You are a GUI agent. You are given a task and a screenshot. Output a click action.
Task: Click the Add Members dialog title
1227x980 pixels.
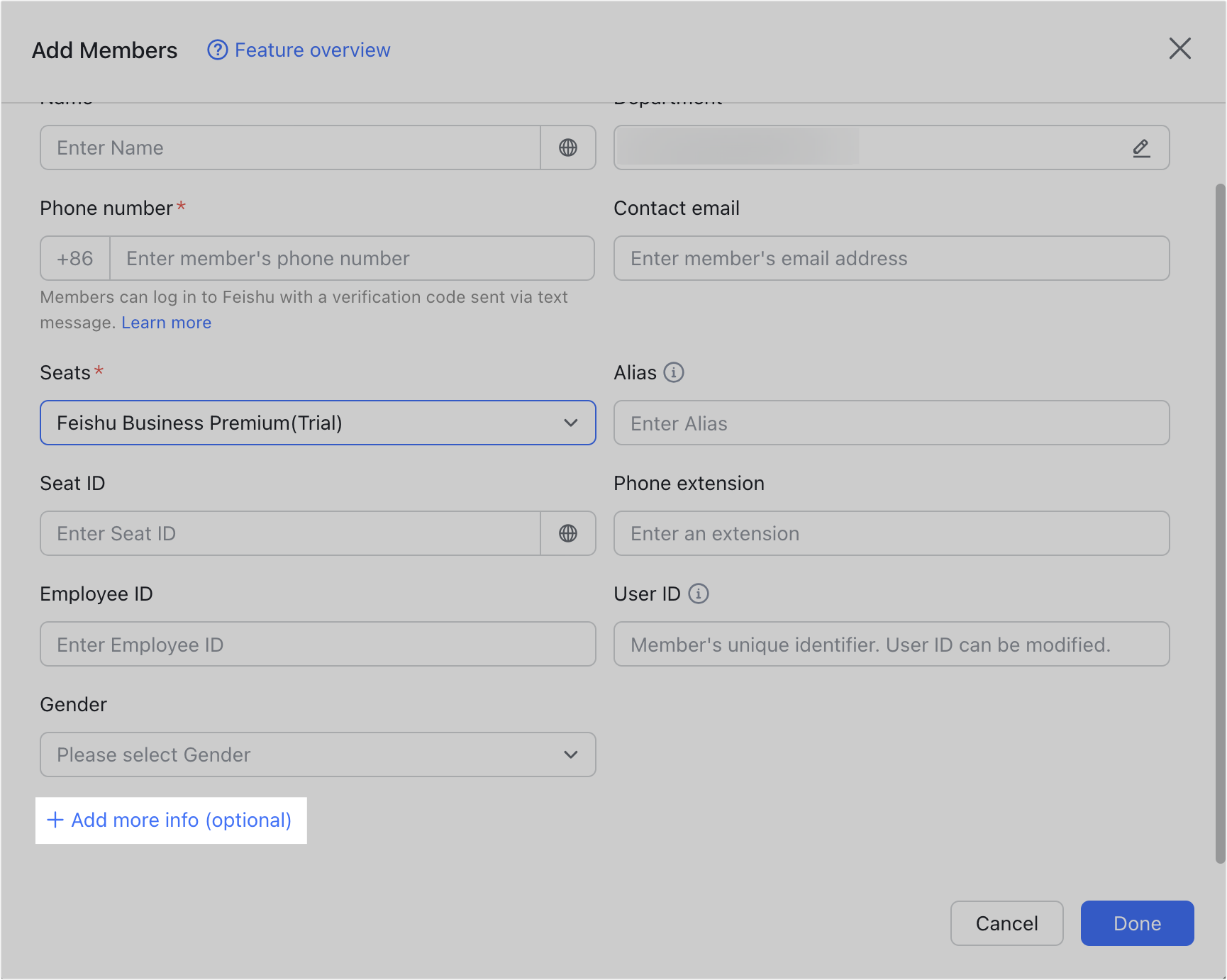pos(105,50)
